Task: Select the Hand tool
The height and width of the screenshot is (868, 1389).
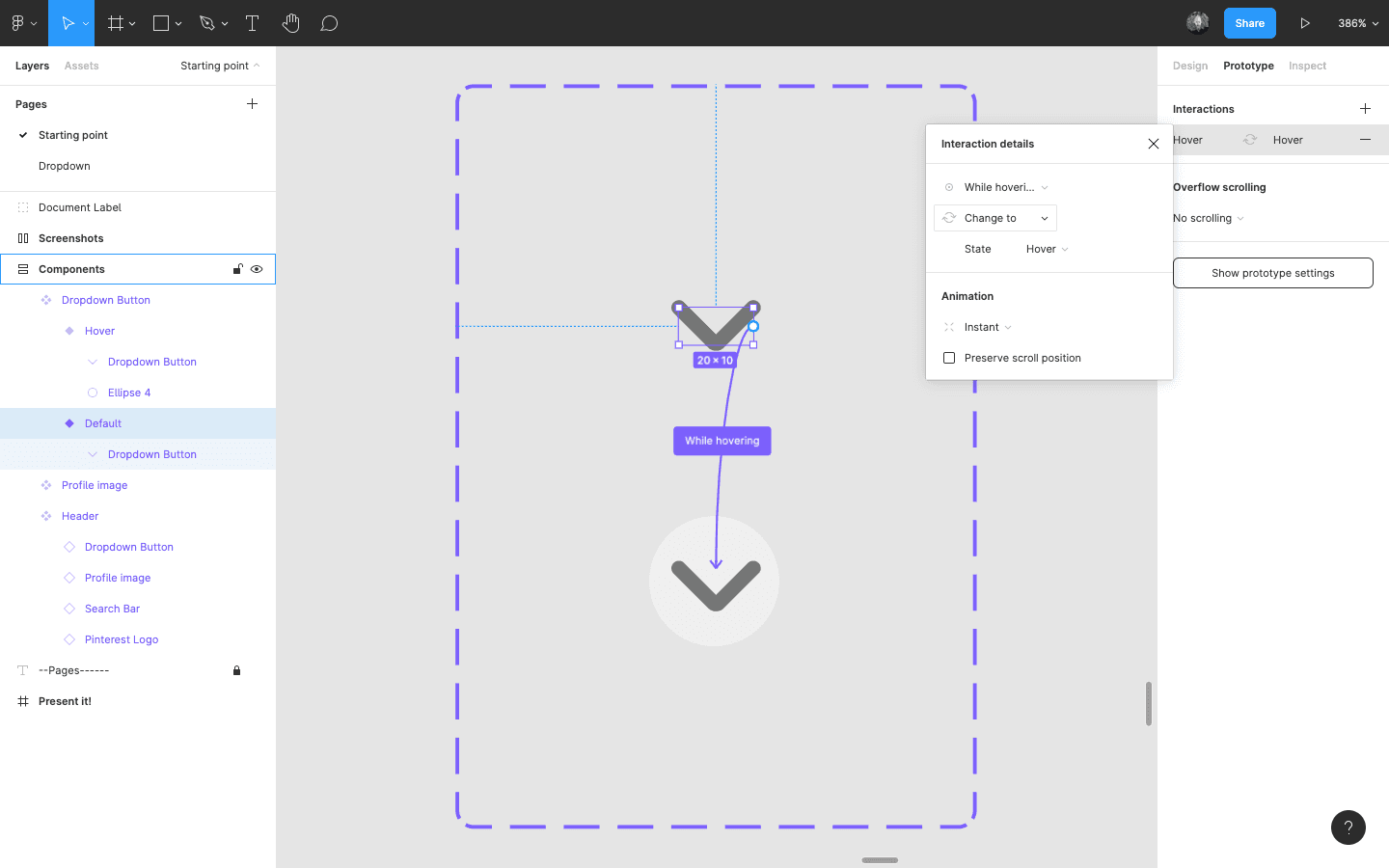Action: tap(290, 23)
